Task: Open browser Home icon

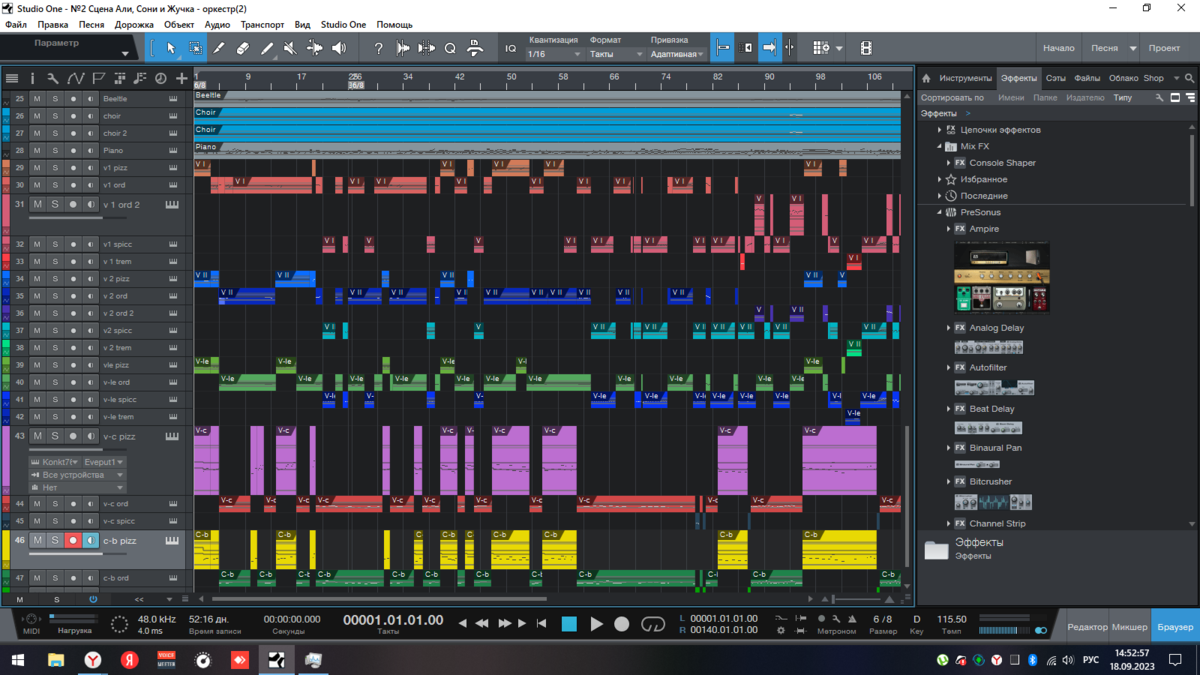Action: point(926,78)
